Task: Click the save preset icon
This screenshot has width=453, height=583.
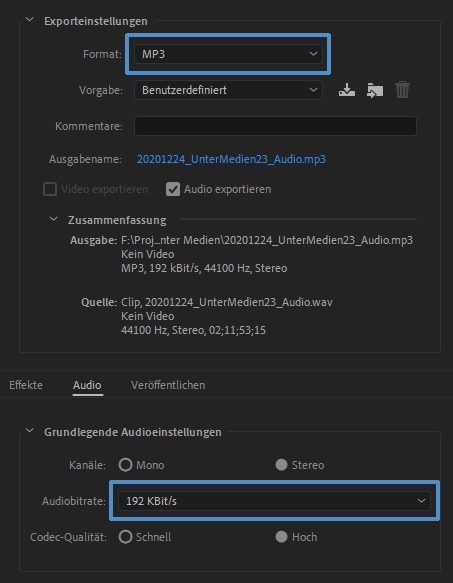Action: coord(347,90)
